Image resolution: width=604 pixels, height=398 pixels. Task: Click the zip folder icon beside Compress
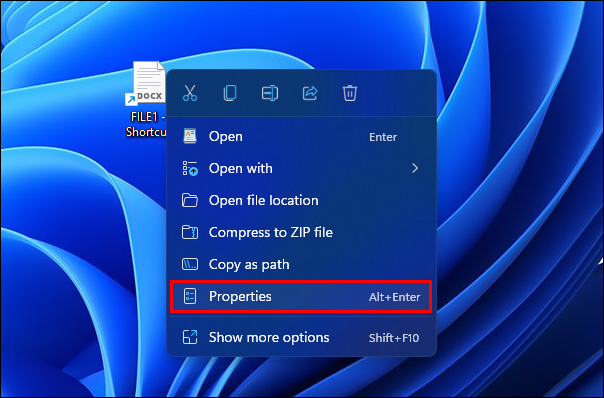coord(190,232)
